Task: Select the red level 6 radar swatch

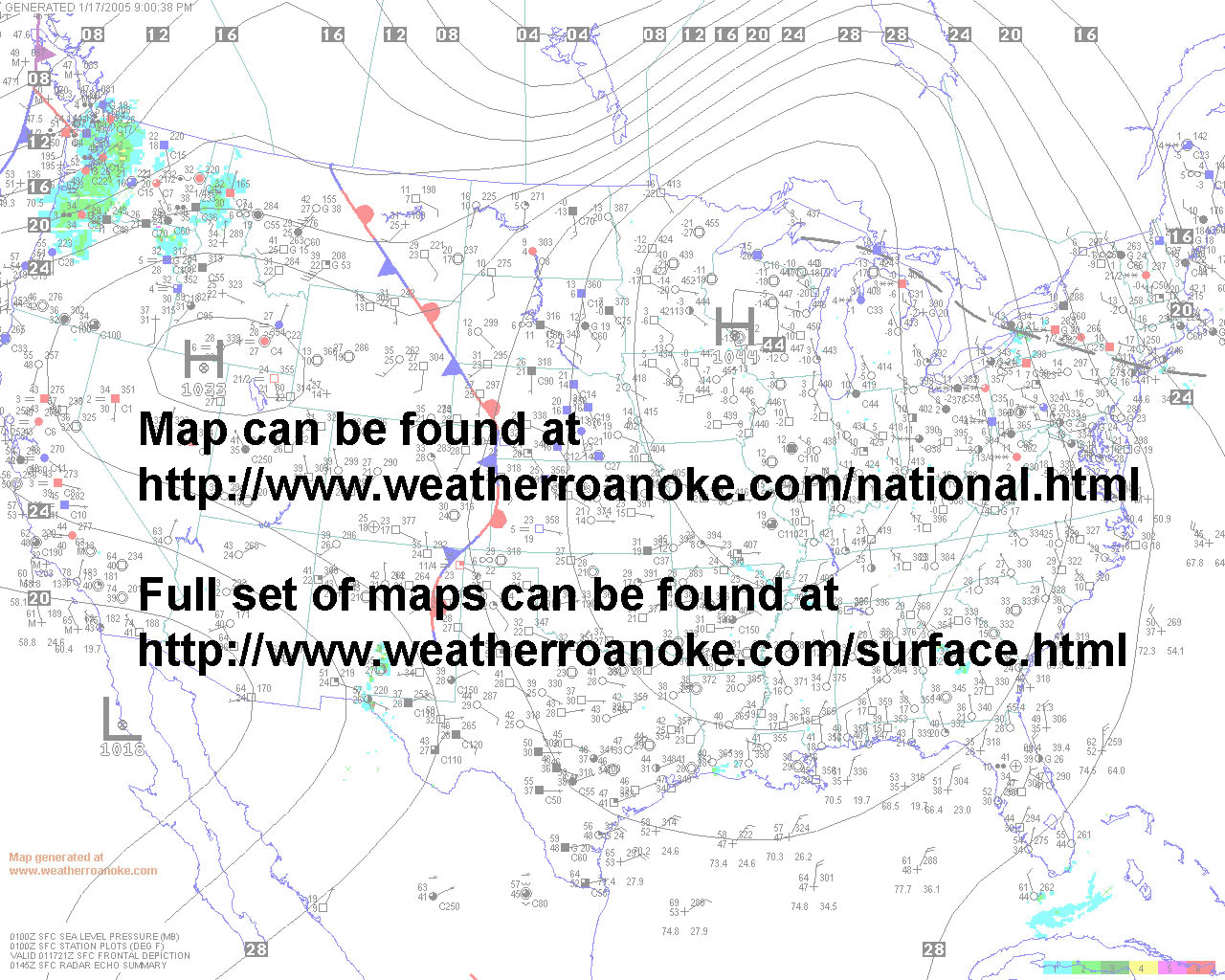Action: pos(1200,968)
